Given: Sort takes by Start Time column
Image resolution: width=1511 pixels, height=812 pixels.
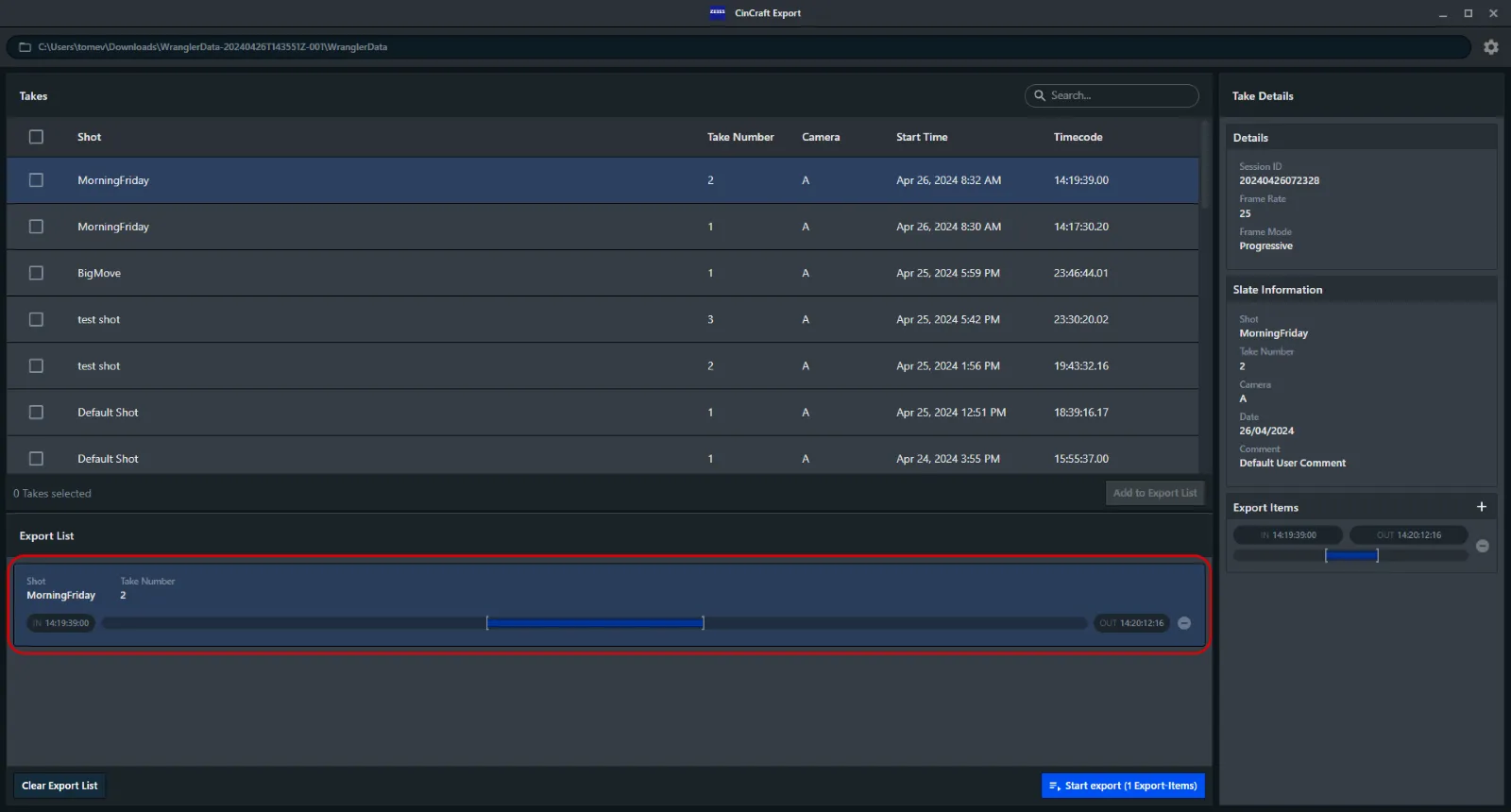Looking at the screenshot, I should [922, 137].
